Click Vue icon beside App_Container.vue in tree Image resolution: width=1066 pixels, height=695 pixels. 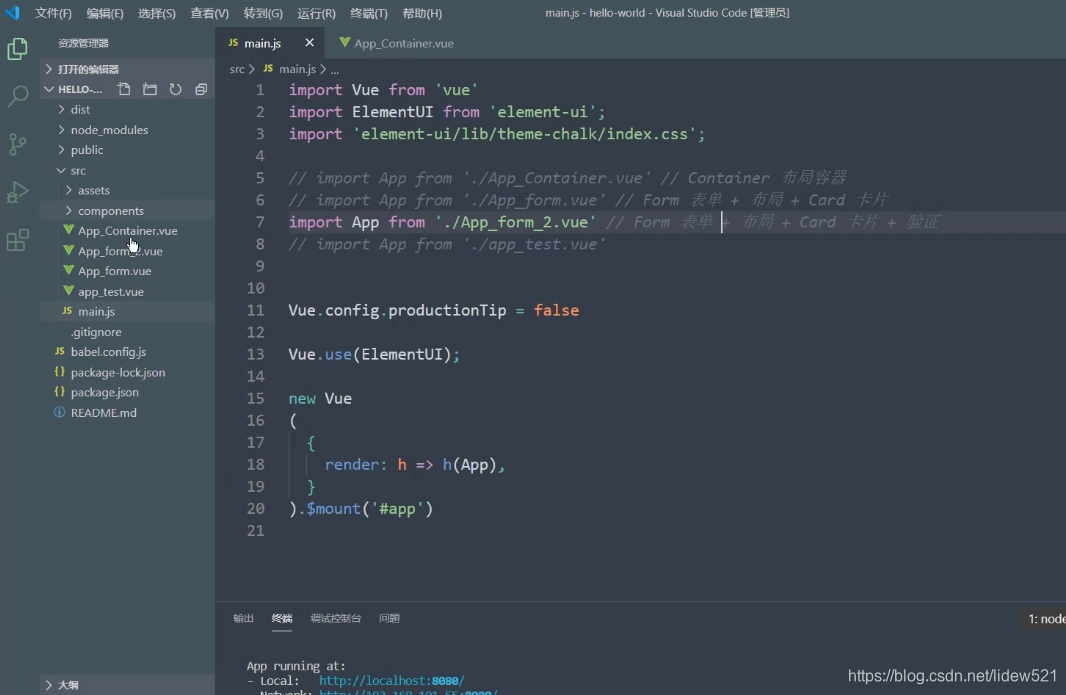(x=68, y=230)
